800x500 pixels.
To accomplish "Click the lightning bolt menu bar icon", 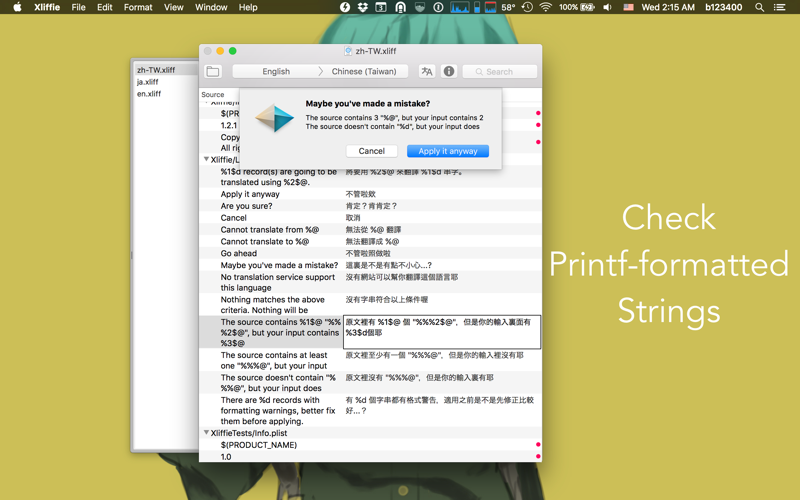I will click(345, 7).
